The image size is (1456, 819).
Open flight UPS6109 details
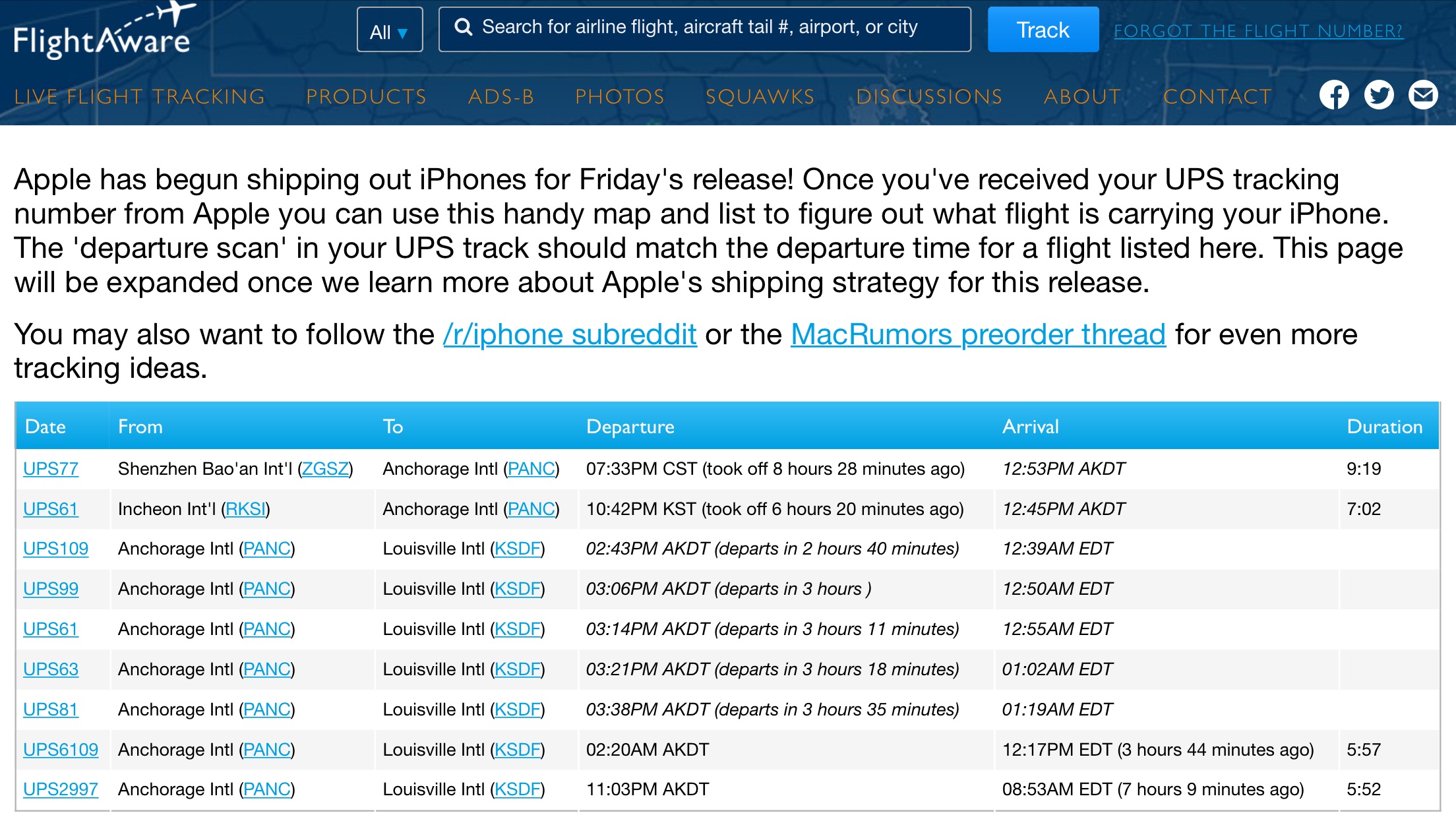(x=61, y=750)
